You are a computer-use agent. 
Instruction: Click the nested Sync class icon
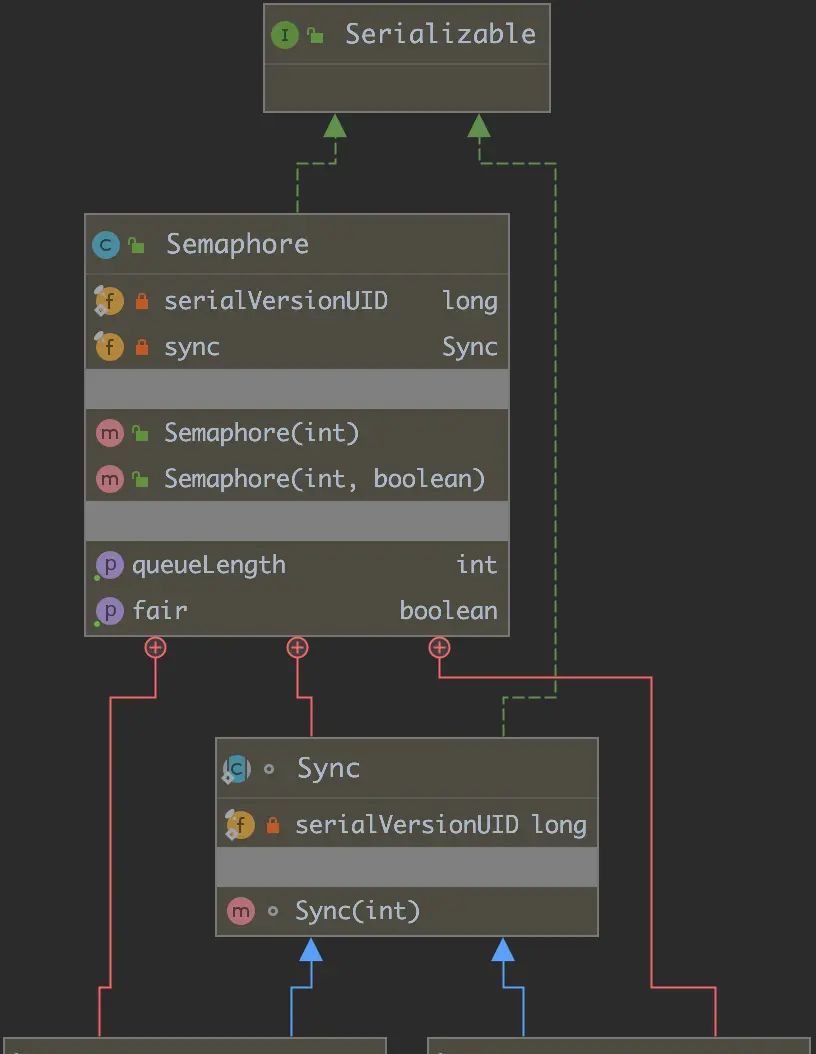coord(237,768)
